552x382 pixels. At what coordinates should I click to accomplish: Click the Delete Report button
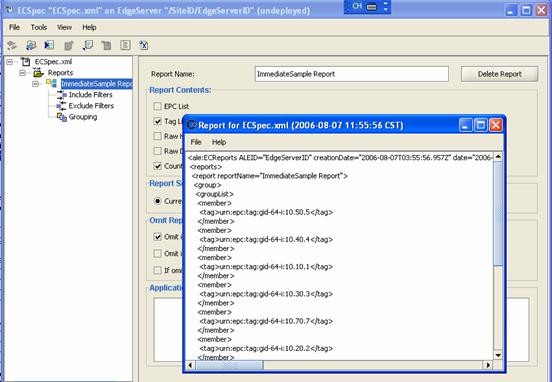coord(500,74)
